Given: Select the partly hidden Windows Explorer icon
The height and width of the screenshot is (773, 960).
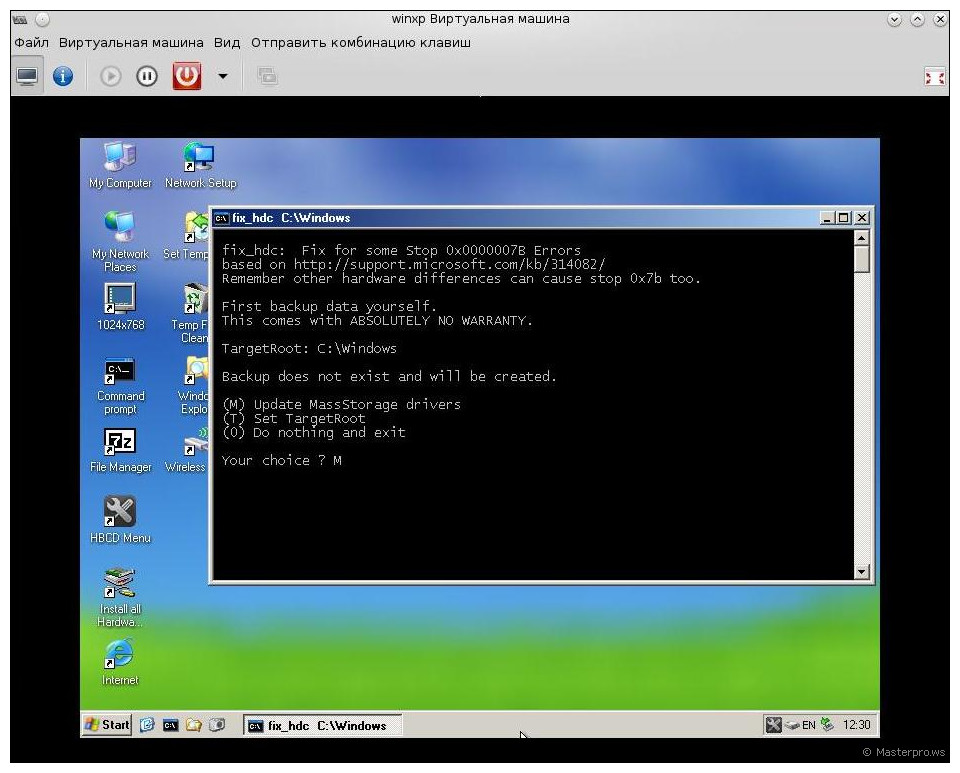Looking at the screenshot, I should point(193,386).
